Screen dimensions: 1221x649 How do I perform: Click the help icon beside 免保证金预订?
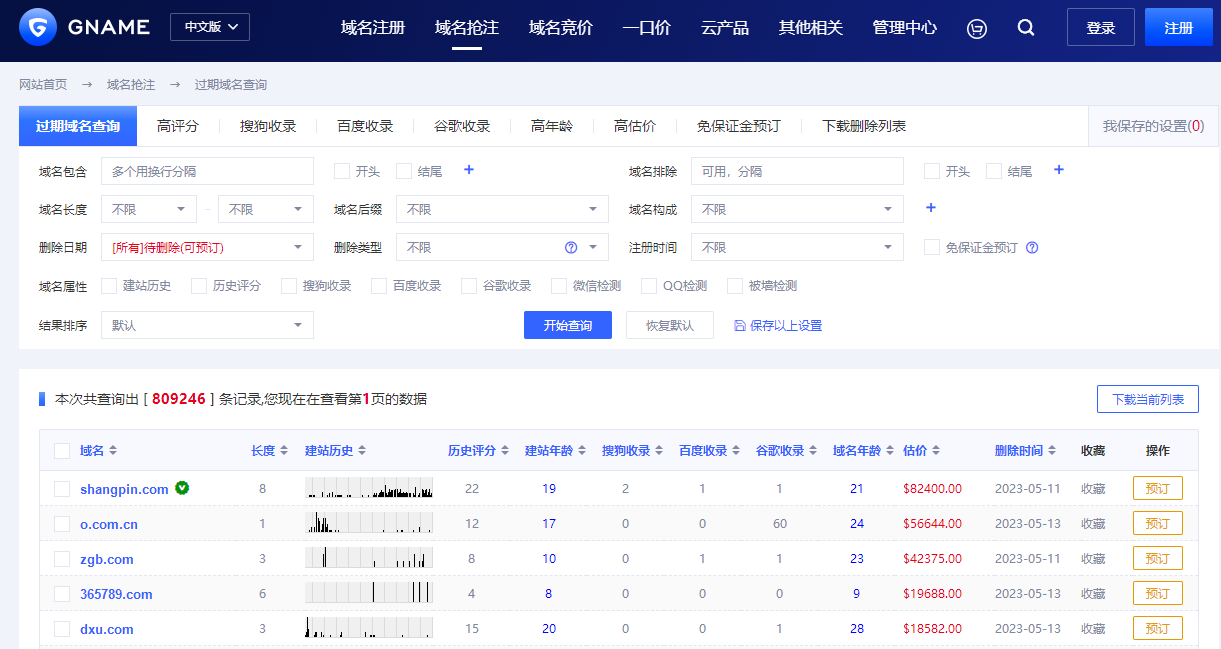1031,247
